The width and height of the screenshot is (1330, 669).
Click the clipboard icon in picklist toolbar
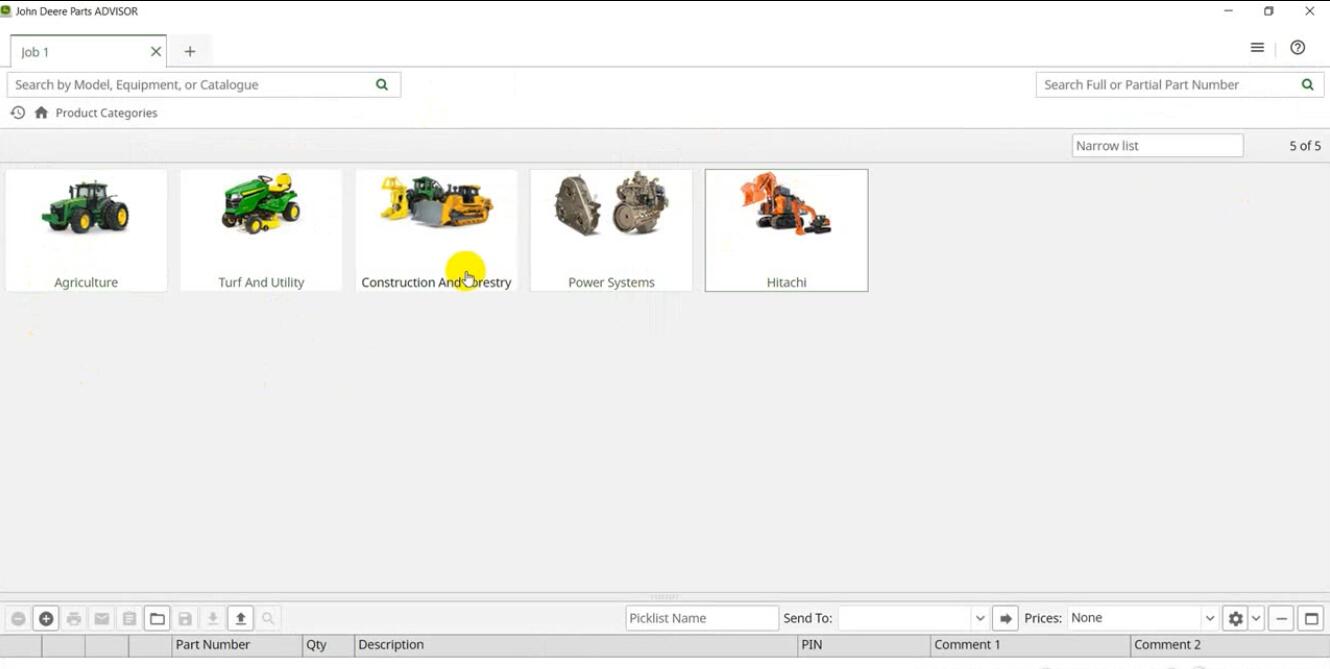pos(130,619)
